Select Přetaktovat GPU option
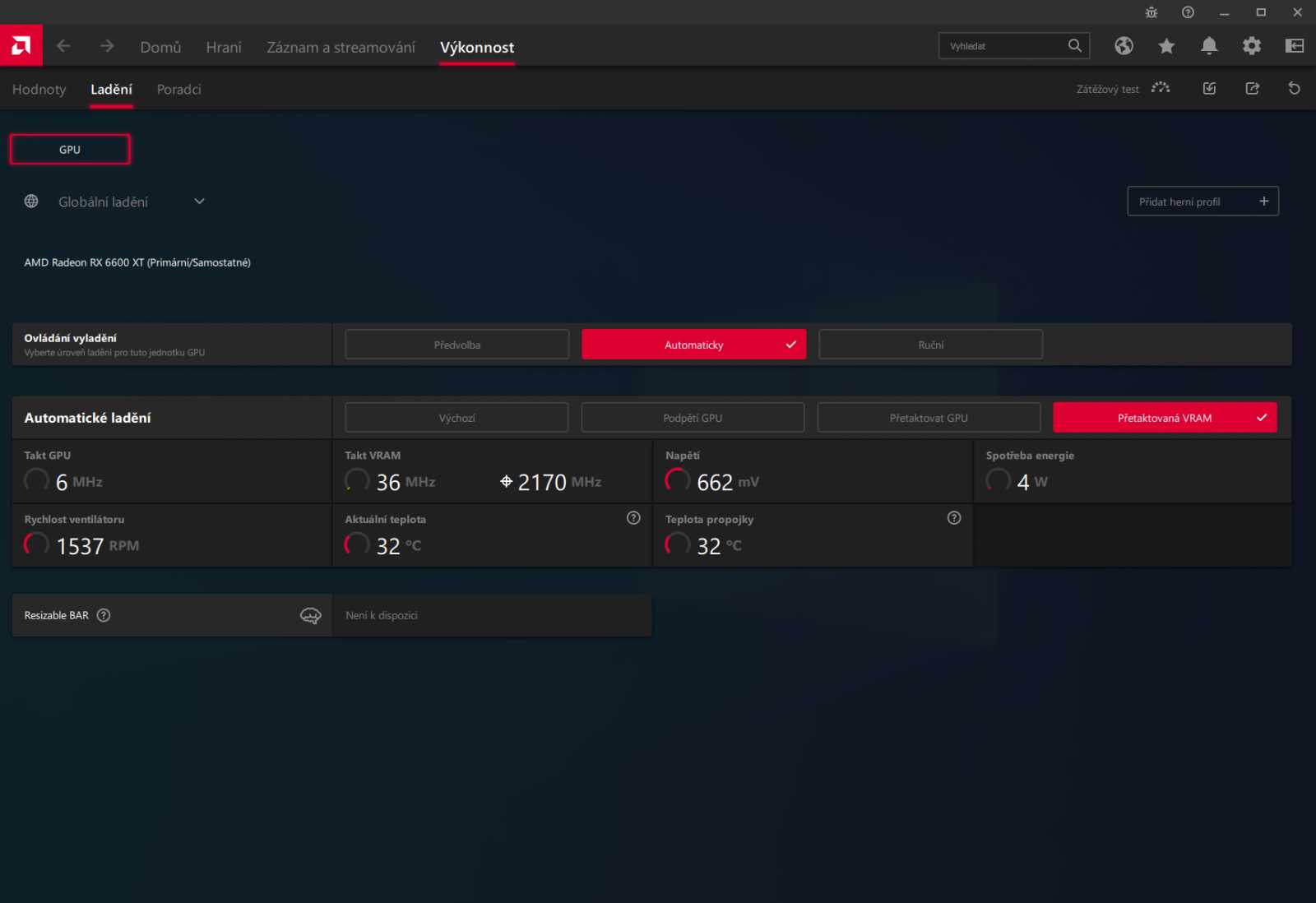This screenshot has height=903, width=1316. coord(929,418)
